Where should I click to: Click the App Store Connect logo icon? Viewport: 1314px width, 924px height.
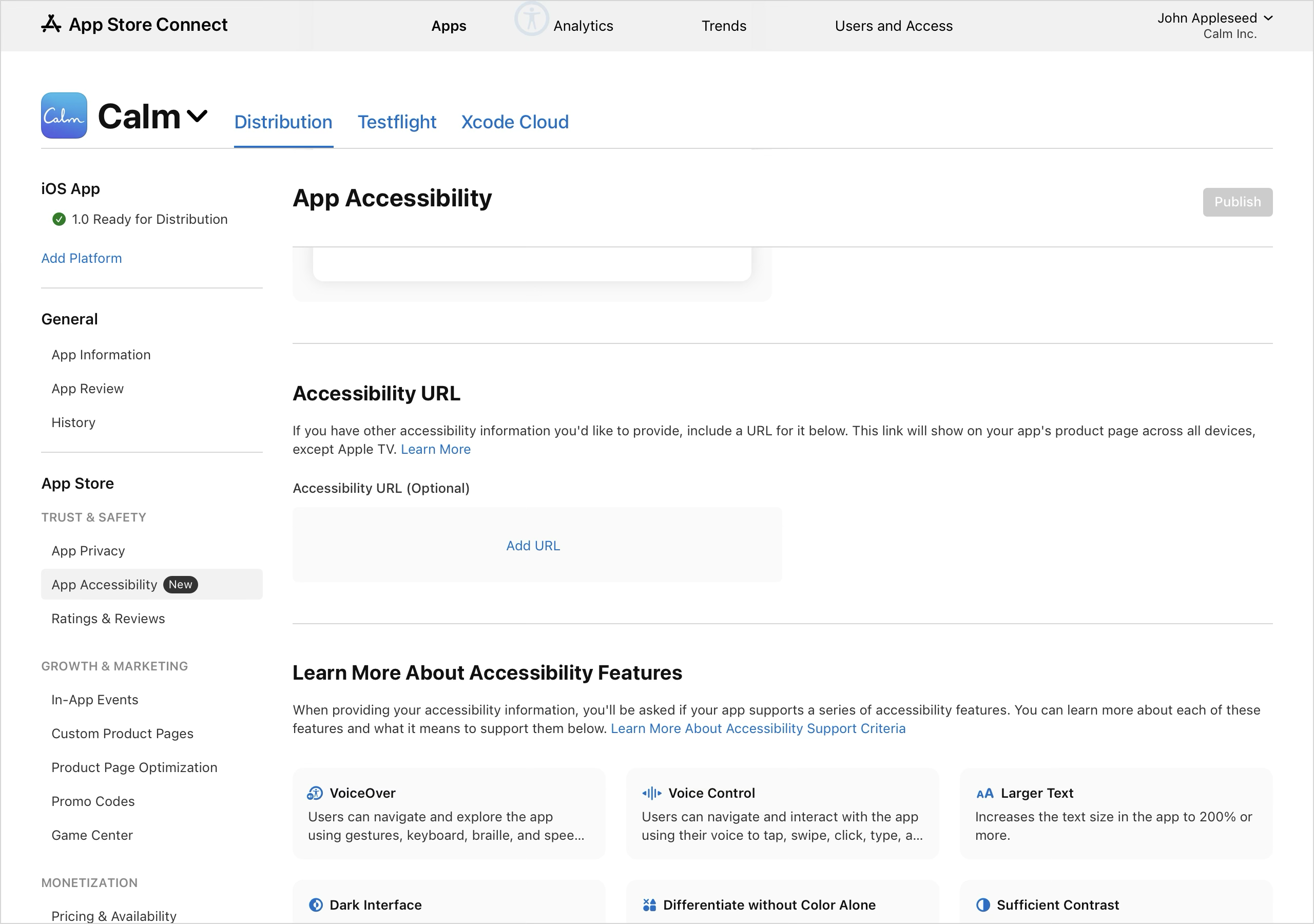click(51, 25)
